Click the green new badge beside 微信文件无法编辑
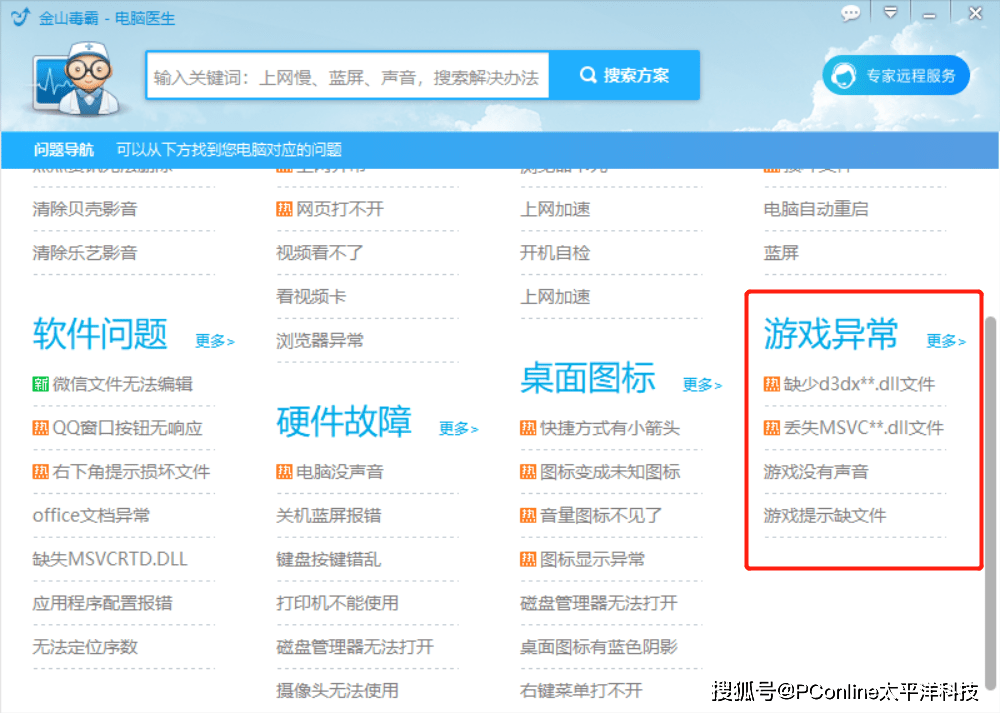Viewport: 1000px width, 713px height. [40, 384]
